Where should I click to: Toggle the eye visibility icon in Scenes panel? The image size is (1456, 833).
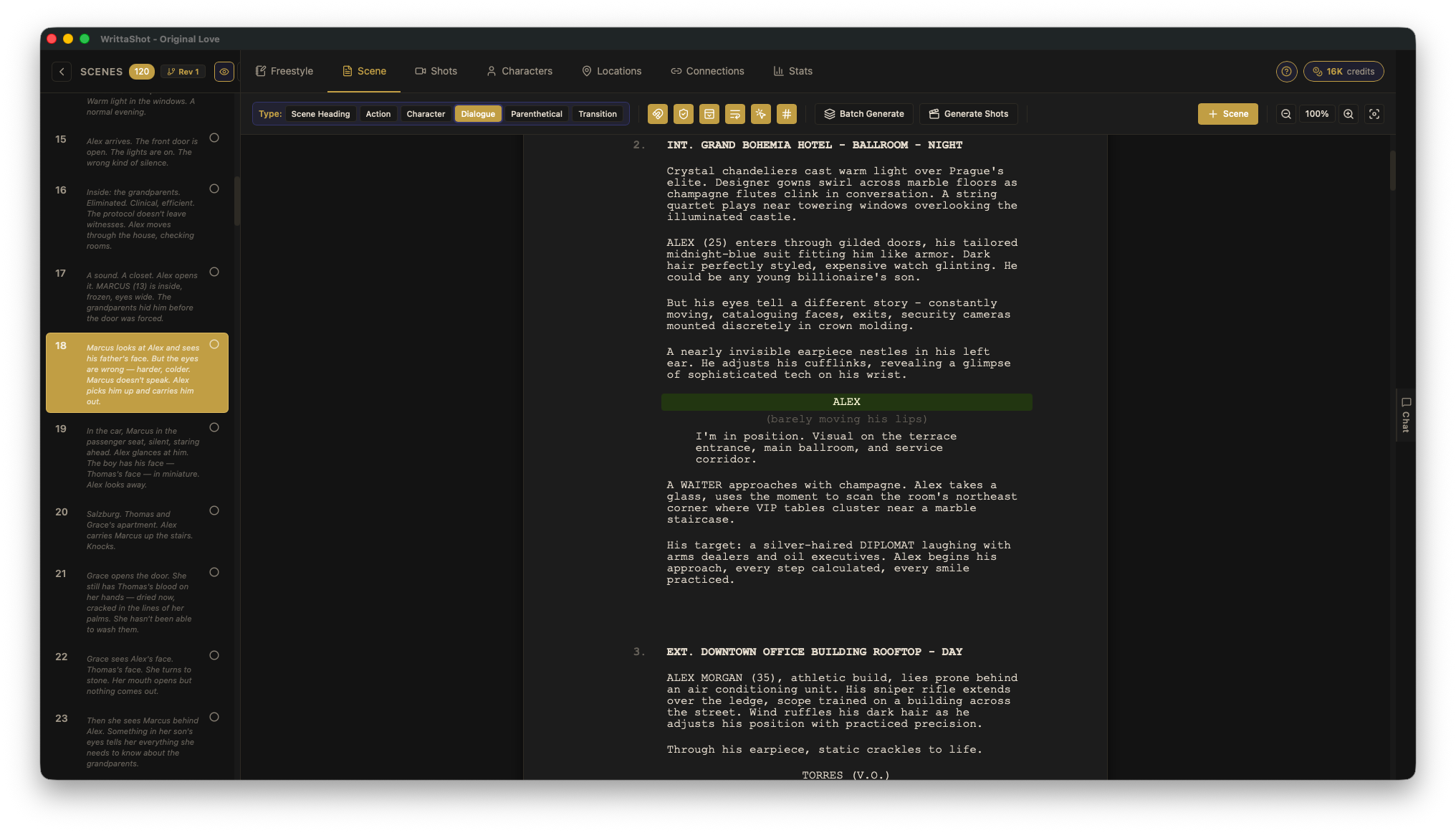[224, 72]
